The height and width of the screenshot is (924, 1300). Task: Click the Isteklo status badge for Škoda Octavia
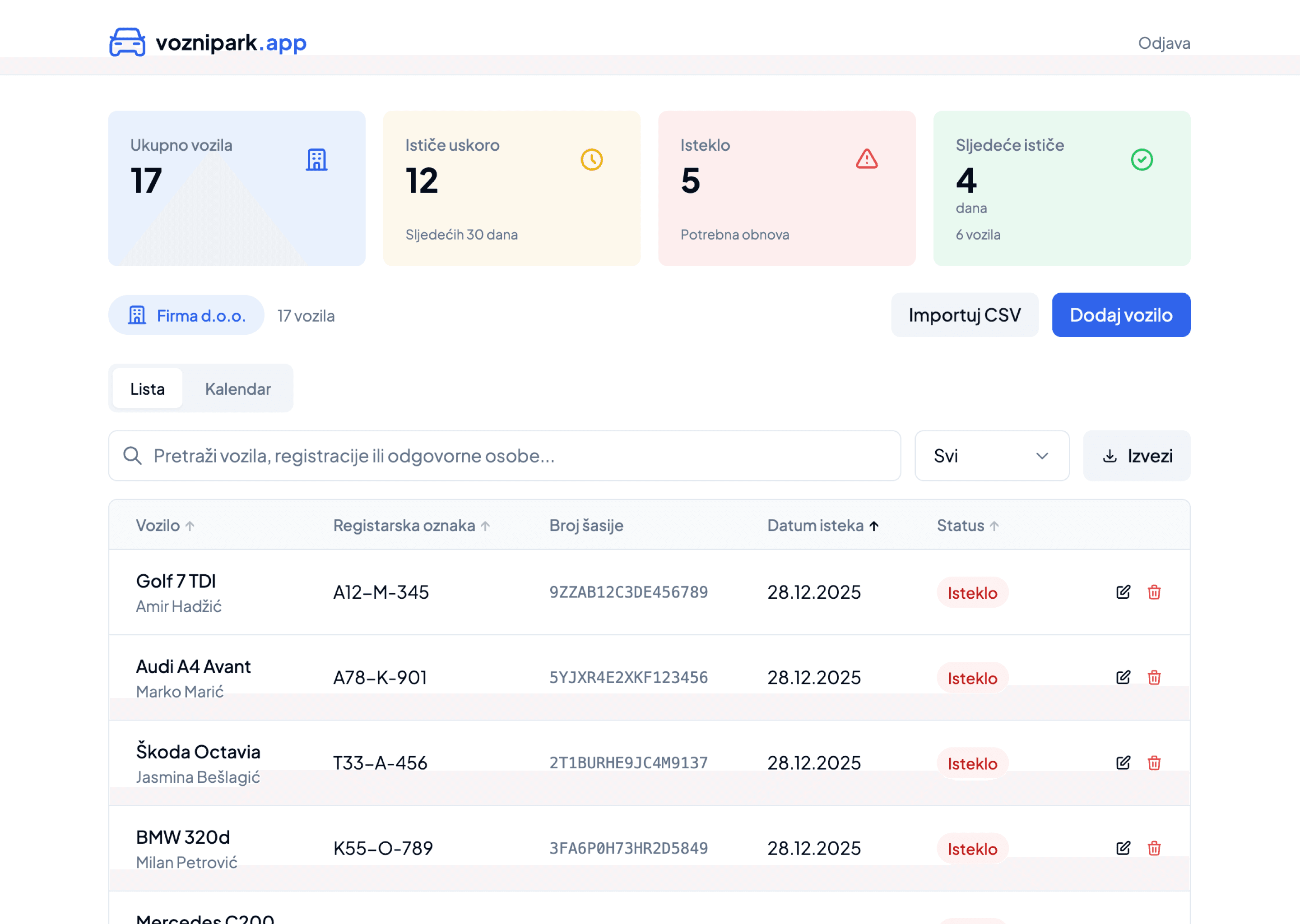[972, 763]
